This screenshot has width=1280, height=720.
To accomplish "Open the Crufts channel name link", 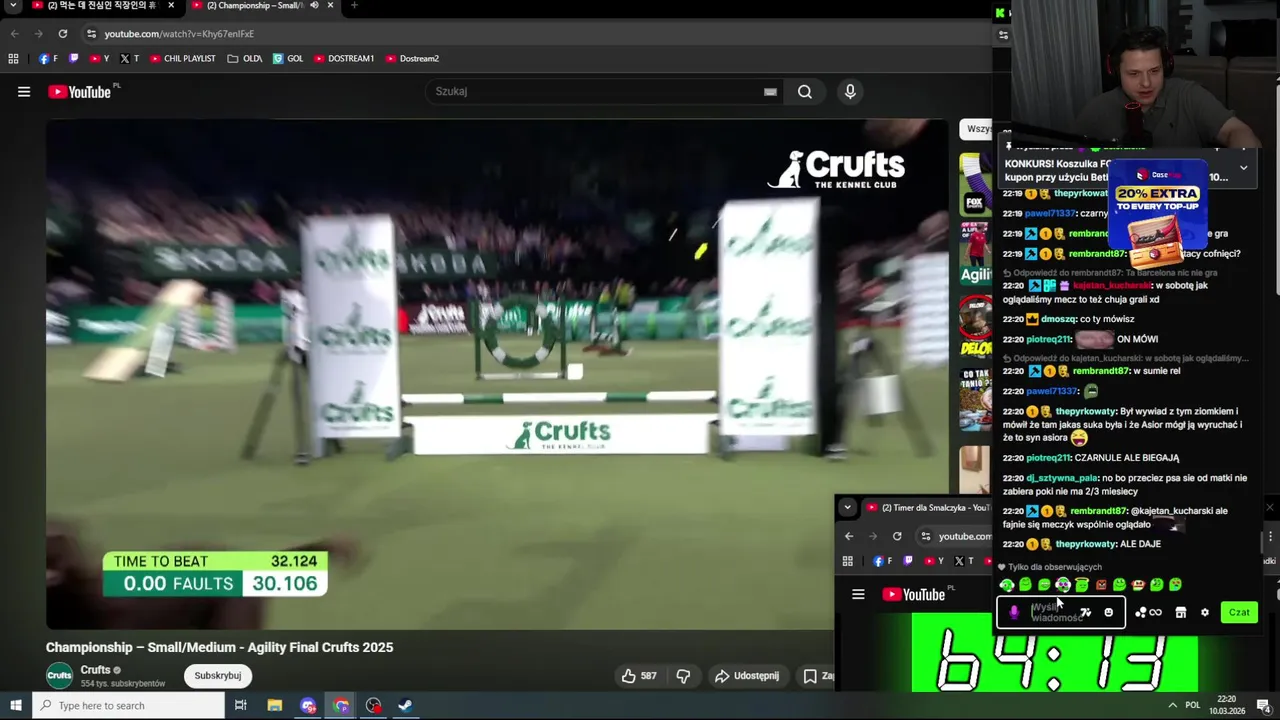I will click(x=95, y=670).
